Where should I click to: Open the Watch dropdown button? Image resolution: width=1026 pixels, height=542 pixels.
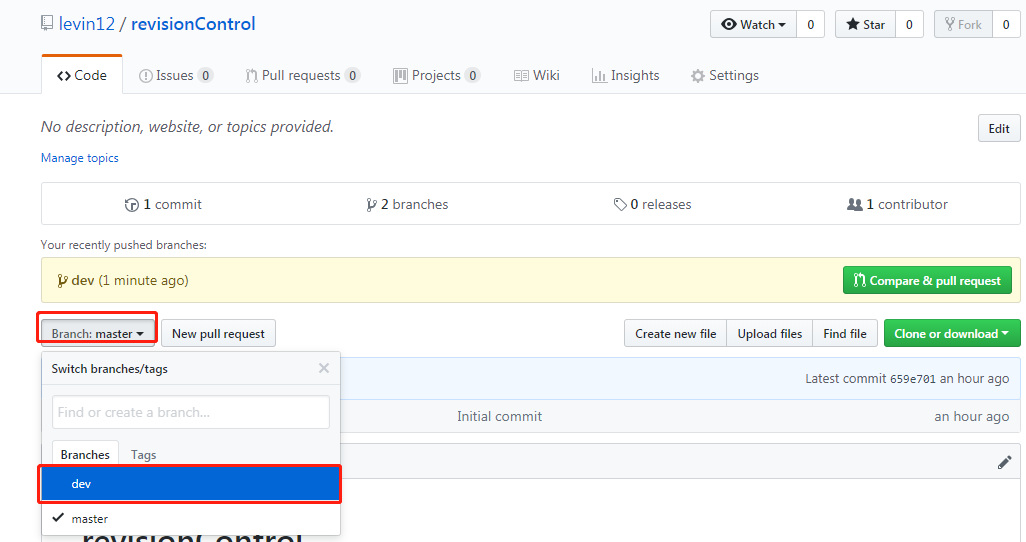pyautogui.click(x=753, y=24)
